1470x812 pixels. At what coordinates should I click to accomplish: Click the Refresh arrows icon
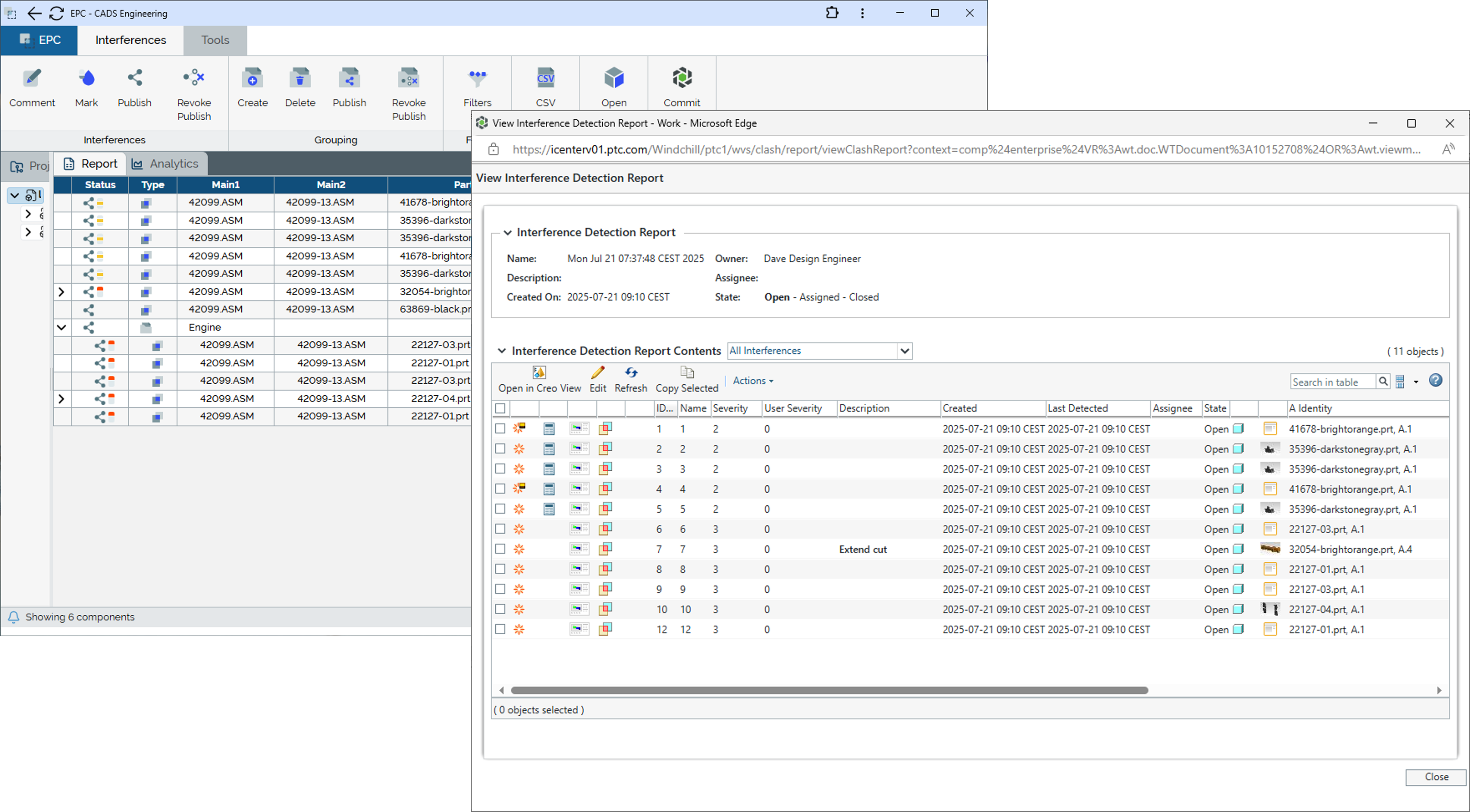click(630, 373)
